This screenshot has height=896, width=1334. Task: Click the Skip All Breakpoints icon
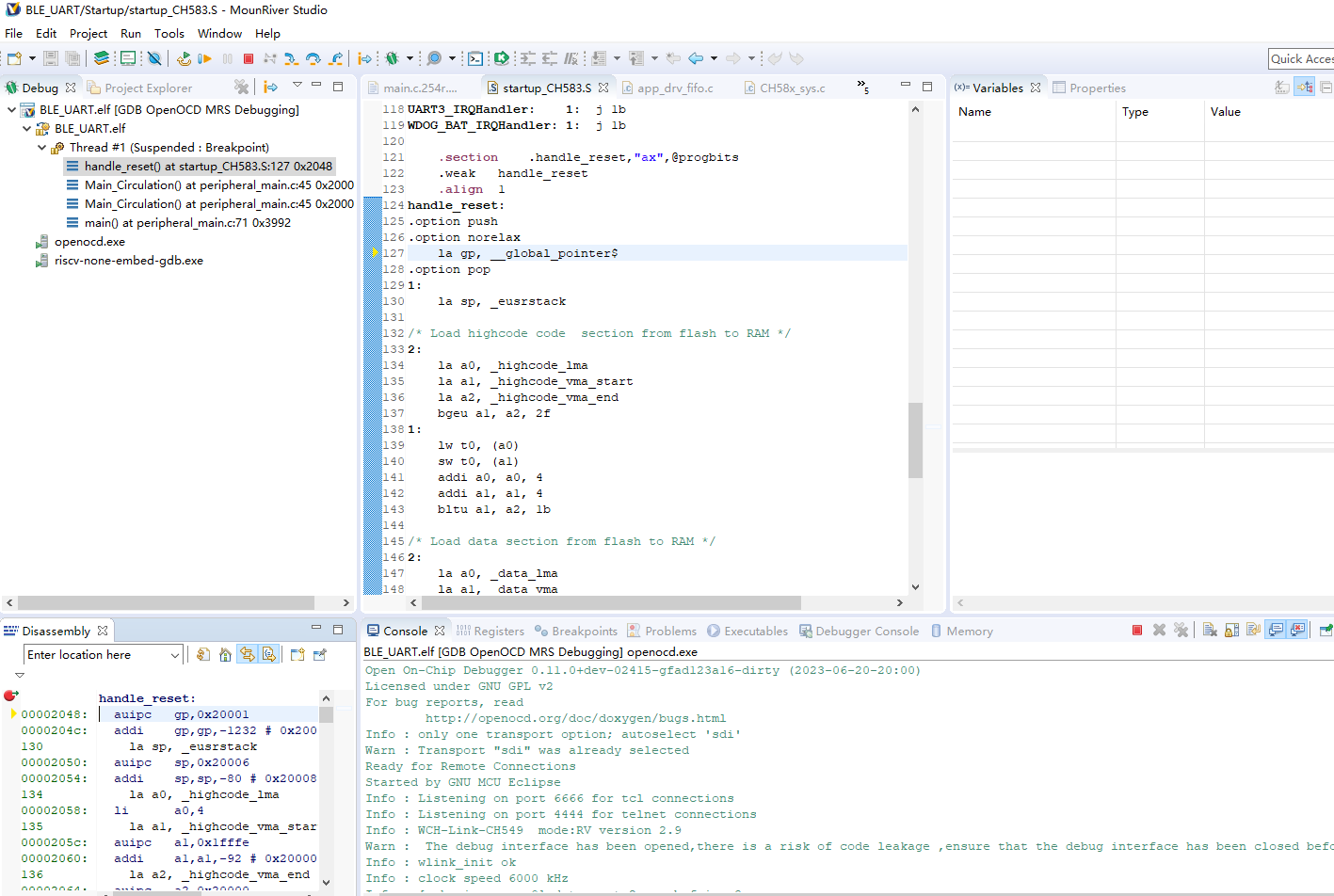coord(154,58)
